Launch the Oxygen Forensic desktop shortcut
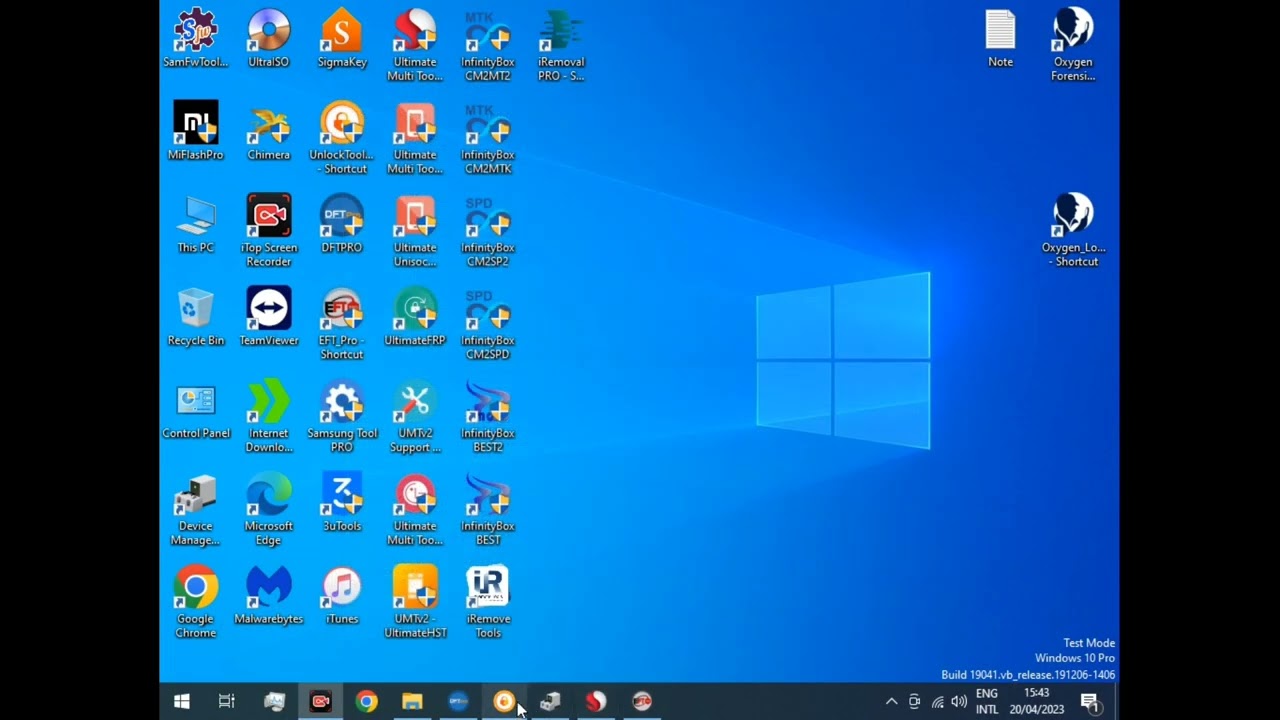This screenshot has width=1280, height=720. [1073, 45]
